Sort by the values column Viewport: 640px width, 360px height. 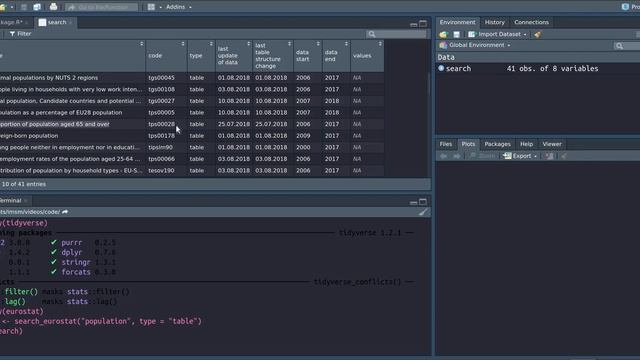[x=380, y=44]
